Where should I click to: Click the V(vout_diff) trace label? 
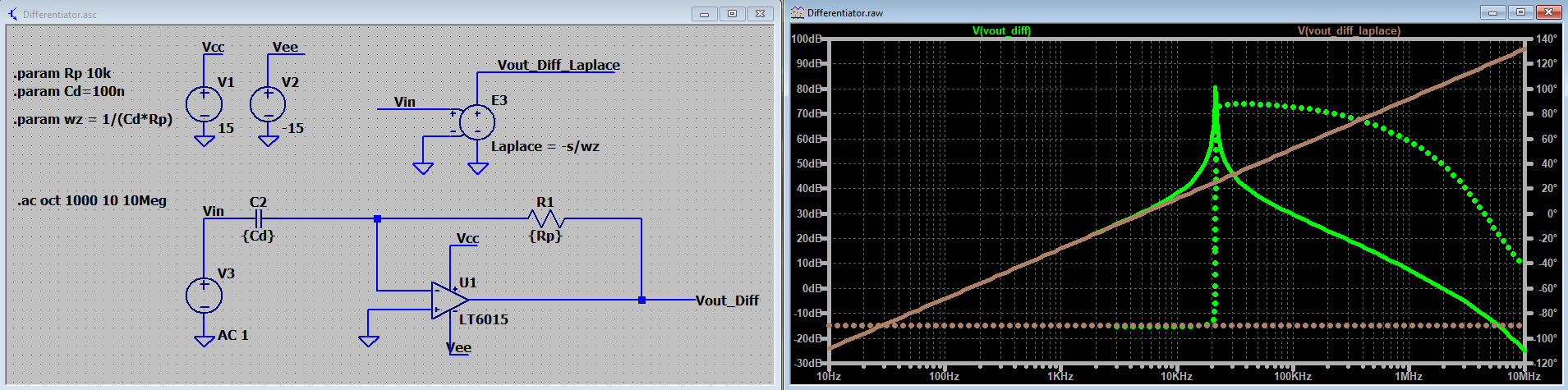(1001, 30)
